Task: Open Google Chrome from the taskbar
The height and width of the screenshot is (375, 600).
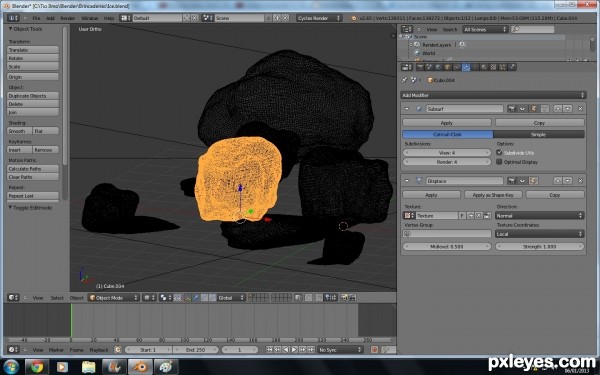Action: coord(37,367)
